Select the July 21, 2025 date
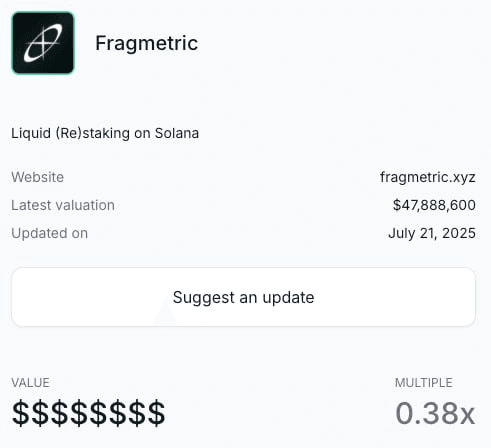 pos(432,233)
